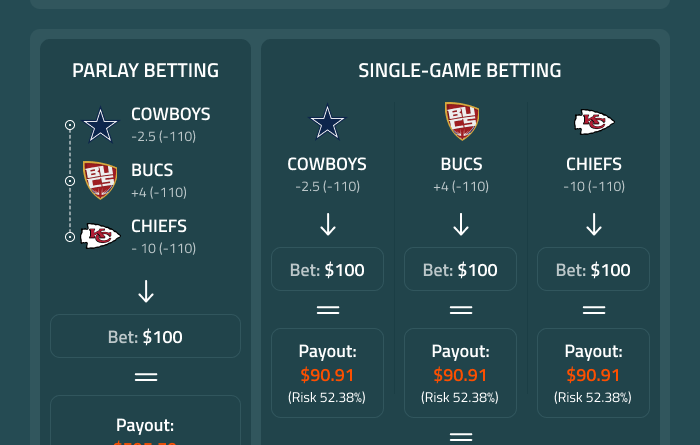Click the Chiefs logo under Single-Game Betting
This screenshot has height=445, width=700.
pyautogui.click(x=594, y=122)
